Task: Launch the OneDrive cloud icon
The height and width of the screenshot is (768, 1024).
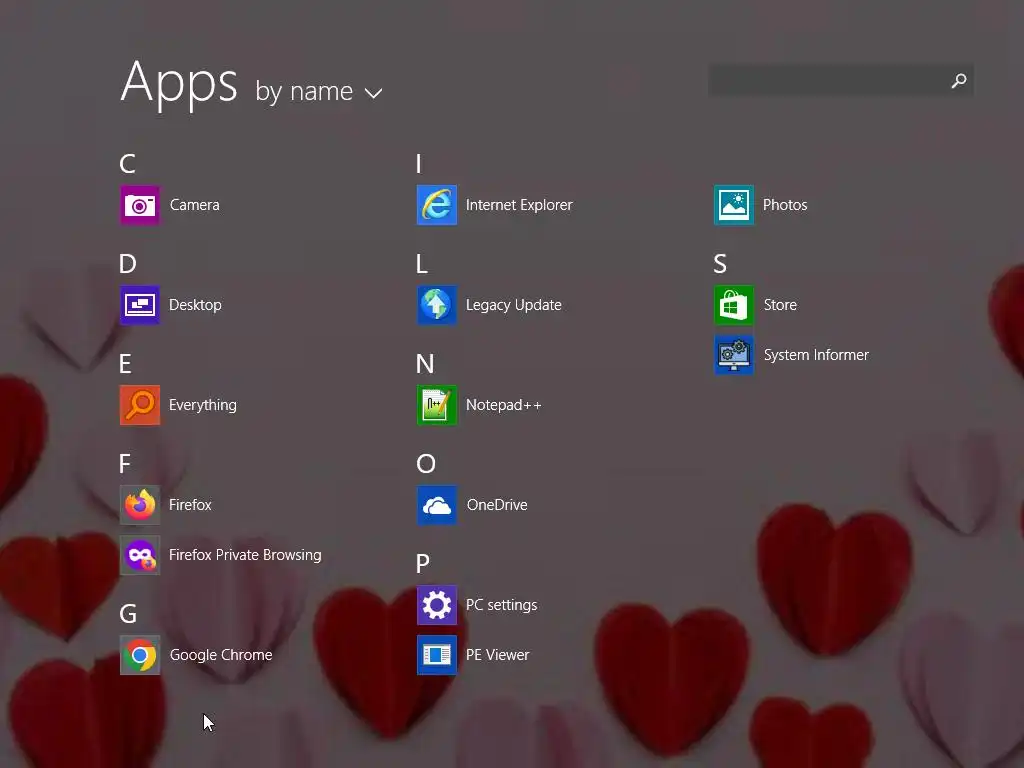Action: (437, 505)
